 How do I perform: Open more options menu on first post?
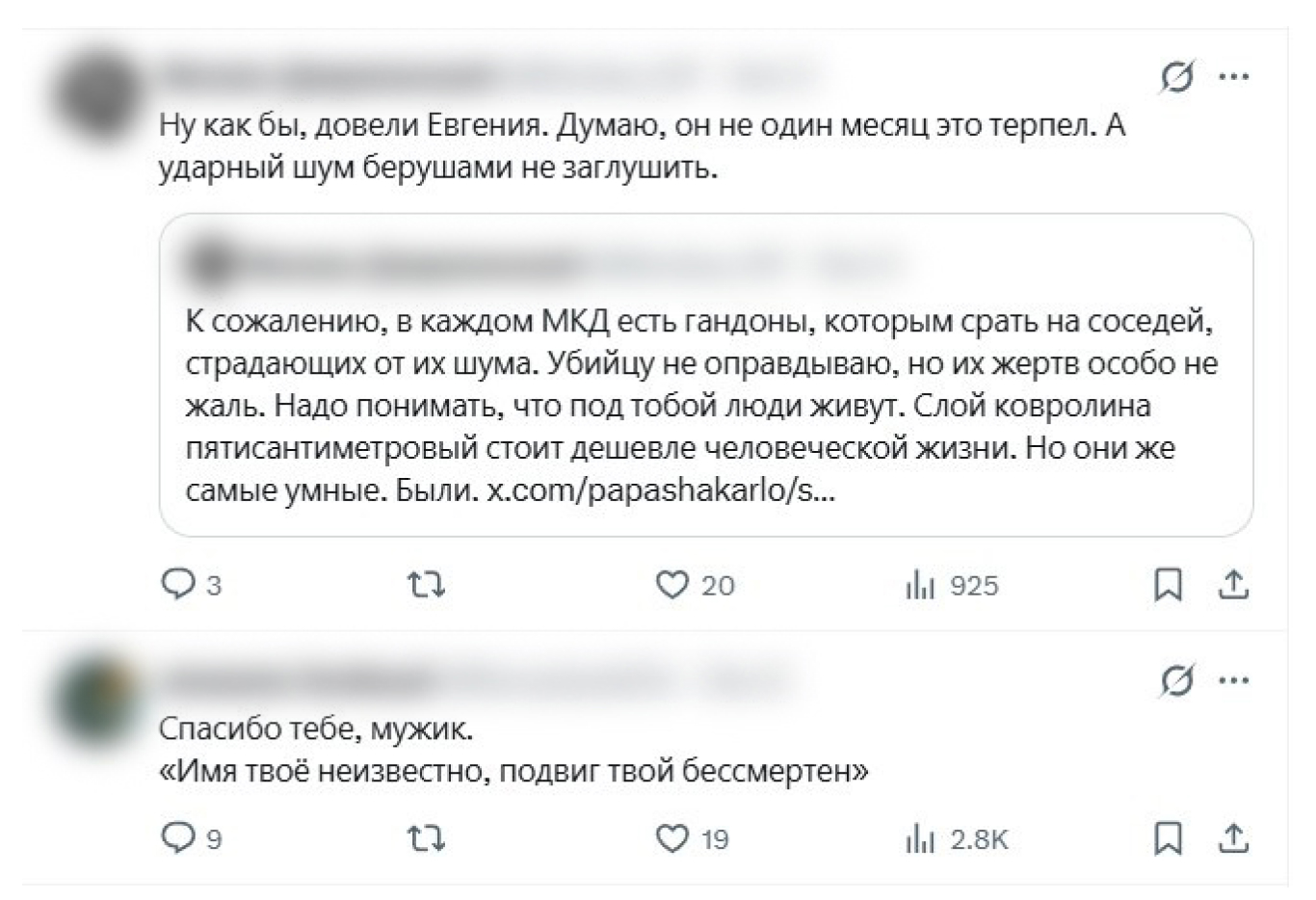[x=1234, y=76]
